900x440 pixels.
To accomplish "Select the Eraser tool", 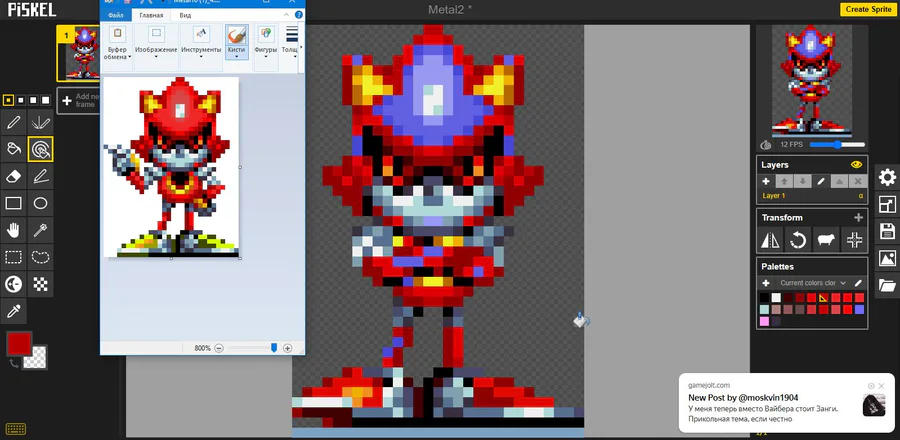I will [14, 176].
